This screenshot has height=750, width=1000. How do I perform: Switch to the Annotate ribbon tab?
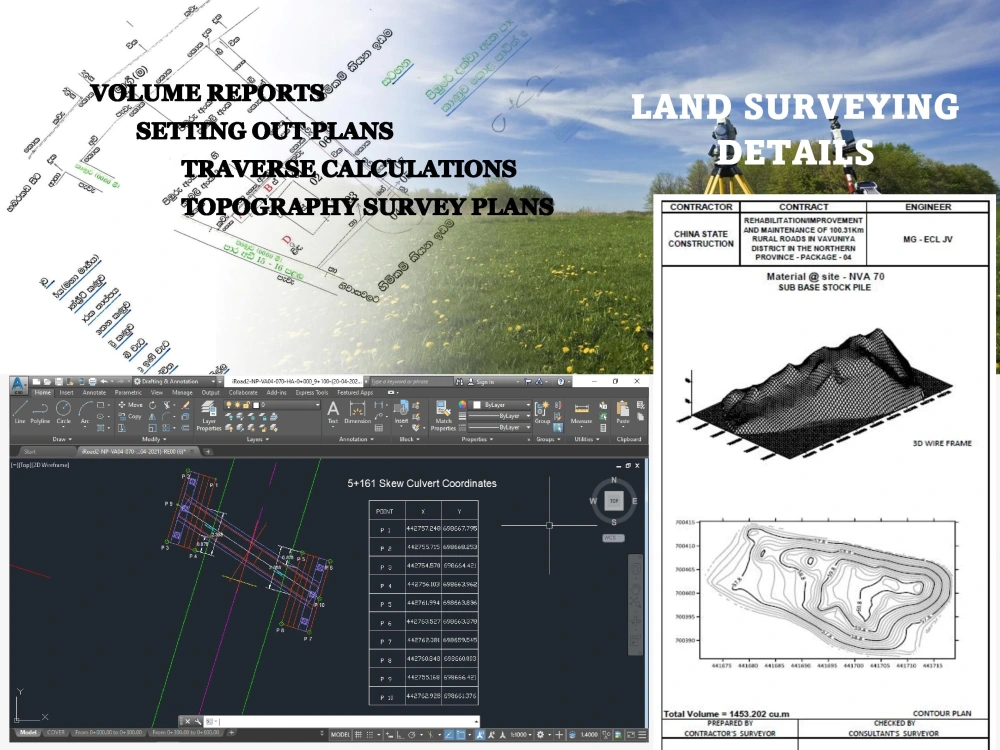pos(93,392)
